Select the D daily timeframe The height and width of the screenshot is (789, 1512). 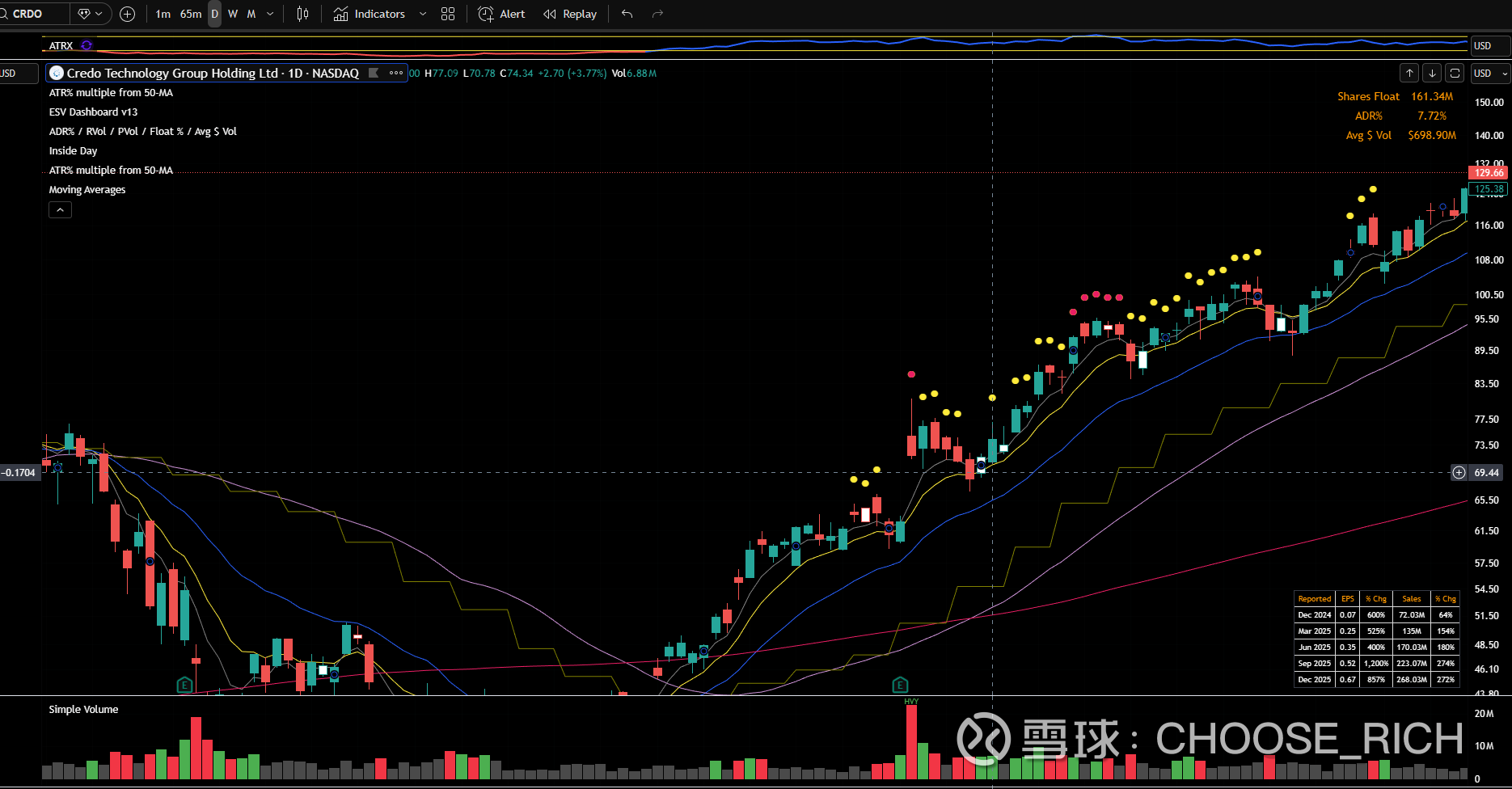click(x=214, y=14)
